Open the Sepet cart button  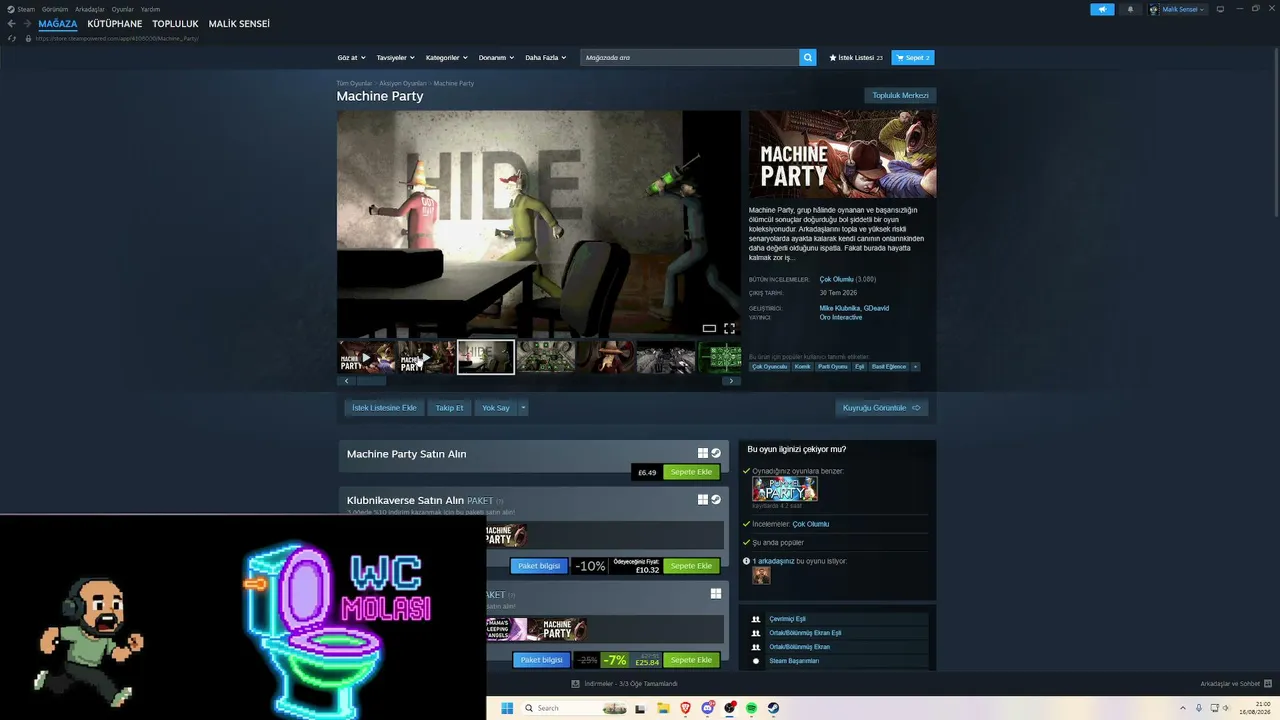(x=913, y=58)
